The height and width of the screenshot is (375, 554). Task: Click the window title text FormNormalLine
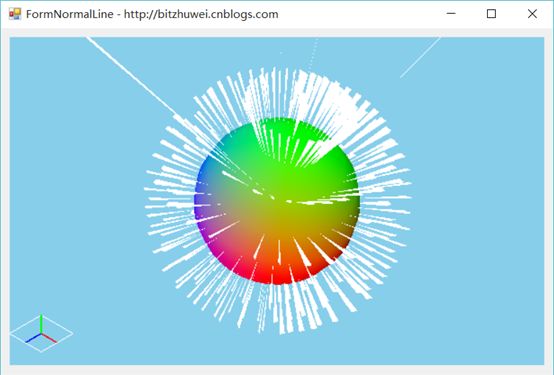coord(70,14)
